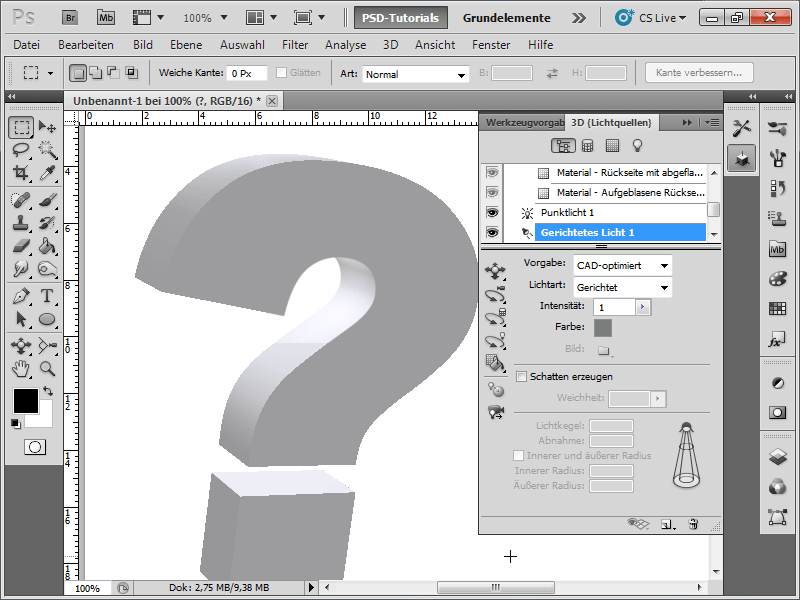Image resolution: width=800 pixels, height=600 pixels.
Task: Select the Eraser tool
Action: [21, 246]
